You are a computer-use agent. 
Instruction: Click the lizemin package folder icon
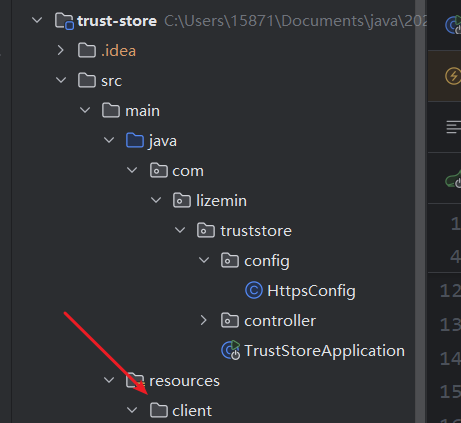point(182,200)
